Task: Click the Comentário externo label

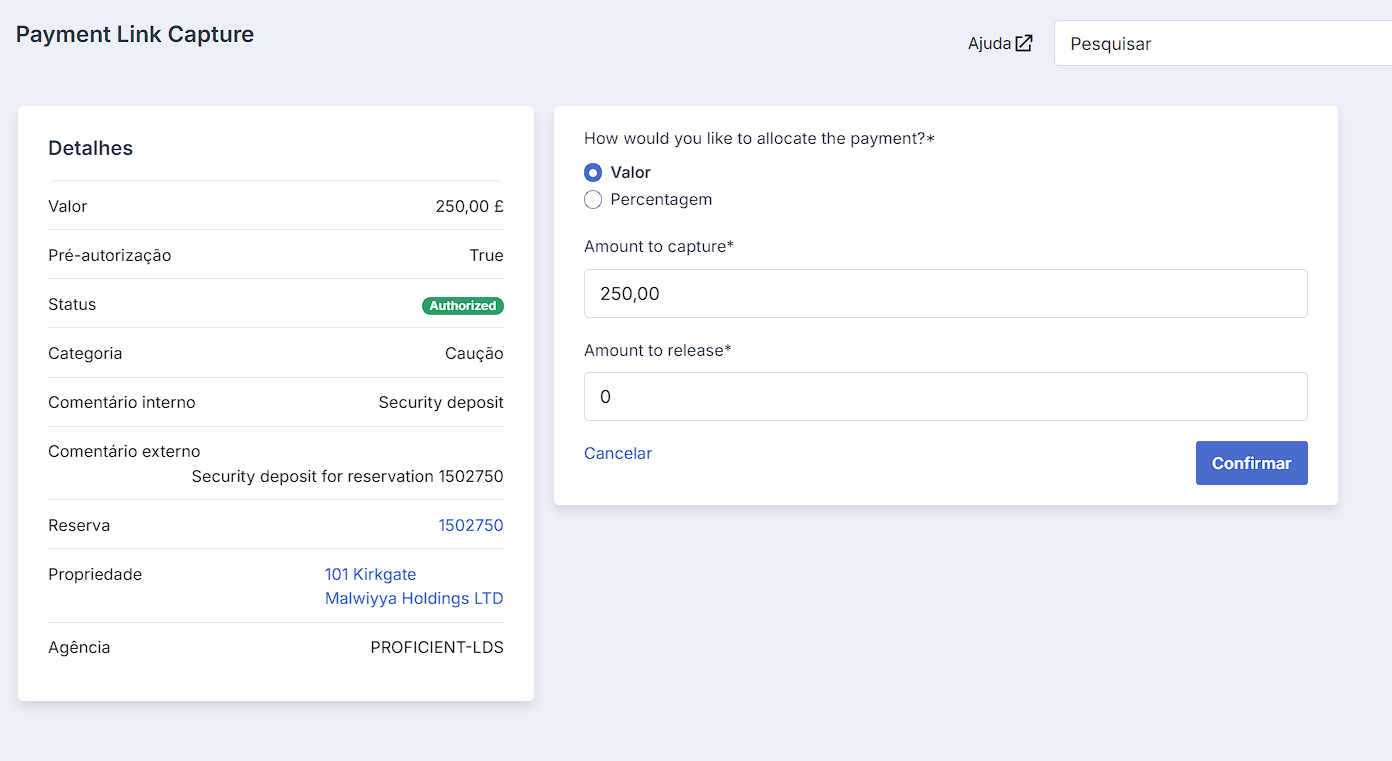Action: 124,451
